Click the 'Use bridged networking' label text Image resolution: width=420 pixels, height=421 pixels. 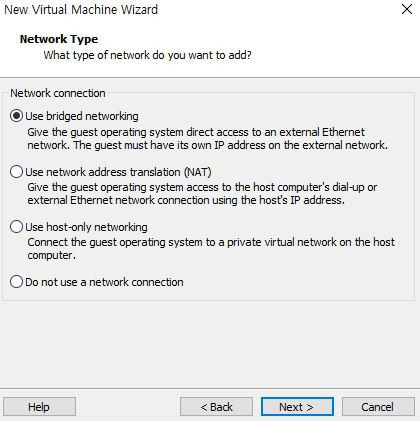coord(82,116)
